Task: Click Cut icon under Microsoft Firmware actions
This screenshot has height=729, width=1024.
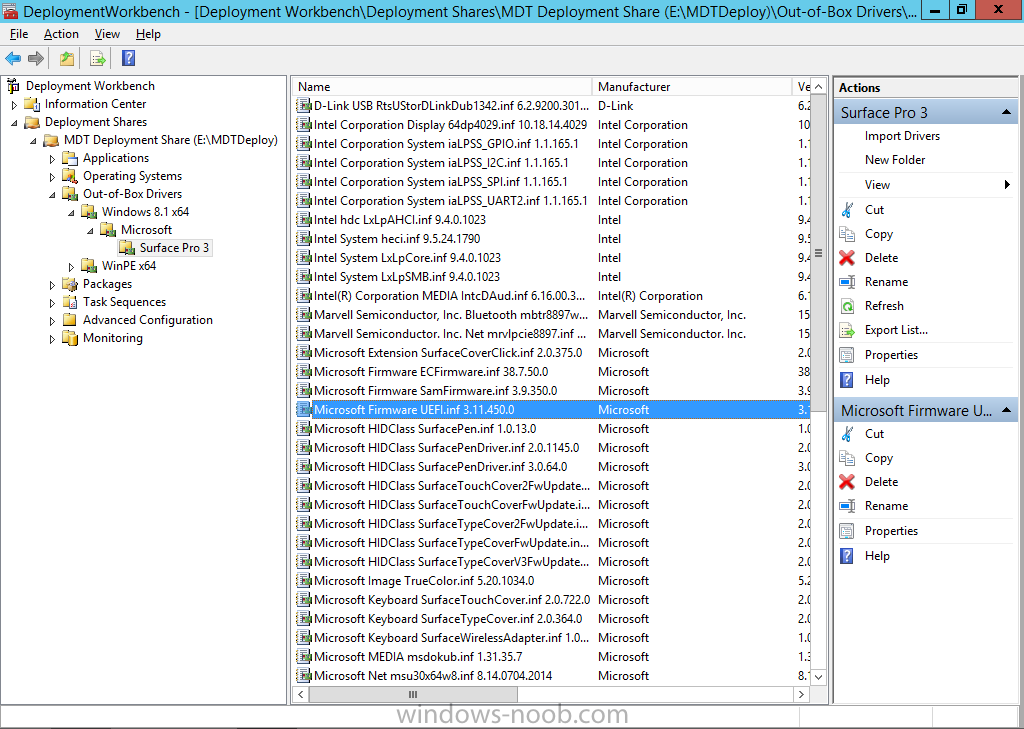Action: 847,434
